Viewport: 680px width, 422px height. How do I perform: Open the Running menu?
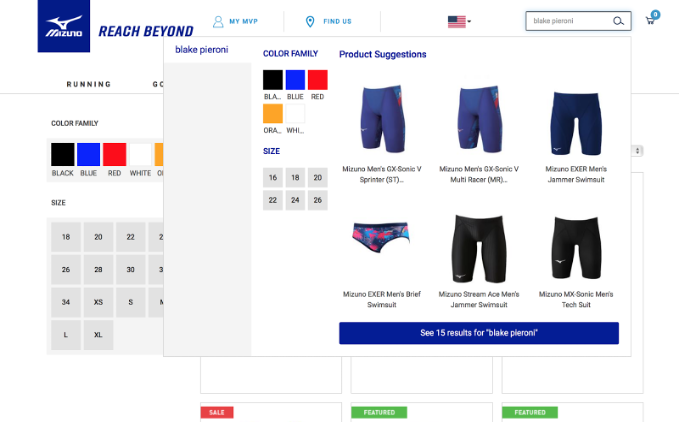89,84
